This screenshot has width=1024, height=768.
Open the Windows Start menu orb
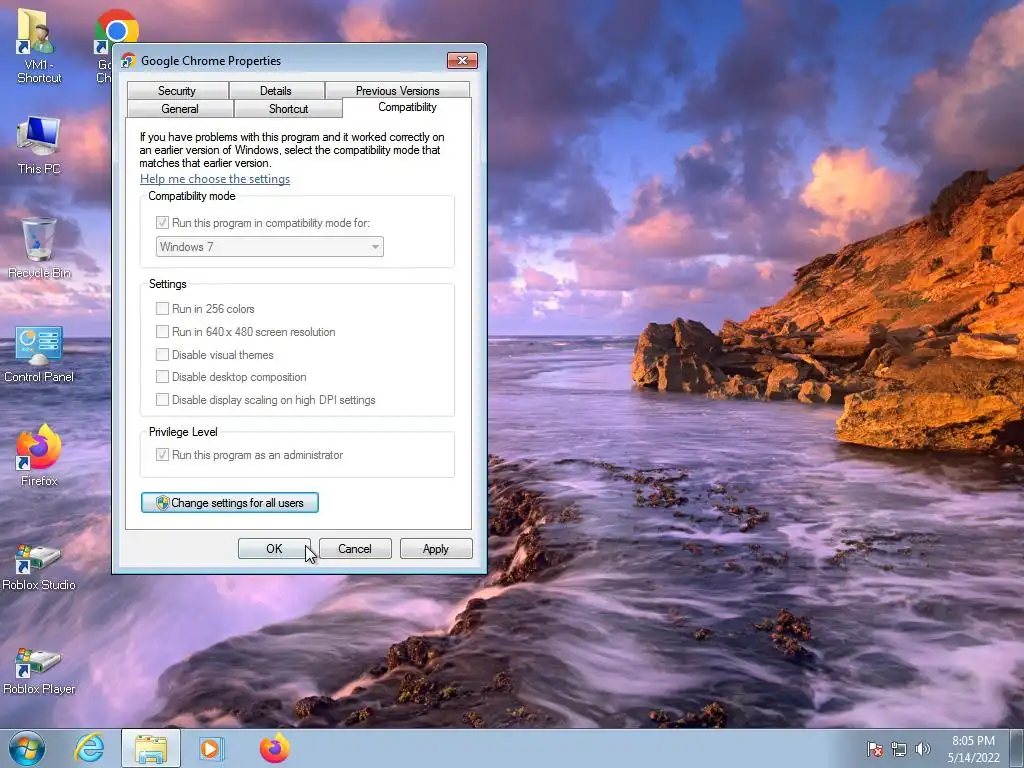point(27,748)
